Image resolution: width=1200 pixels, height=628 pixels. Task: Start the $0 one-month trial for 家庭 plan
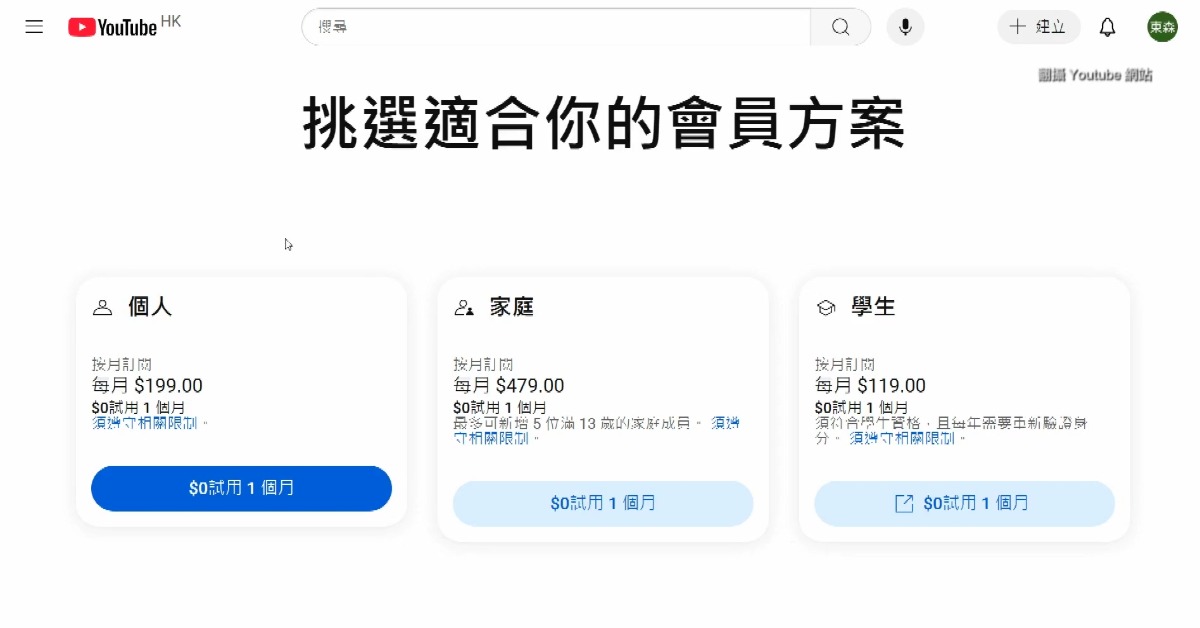click(603, 503)
